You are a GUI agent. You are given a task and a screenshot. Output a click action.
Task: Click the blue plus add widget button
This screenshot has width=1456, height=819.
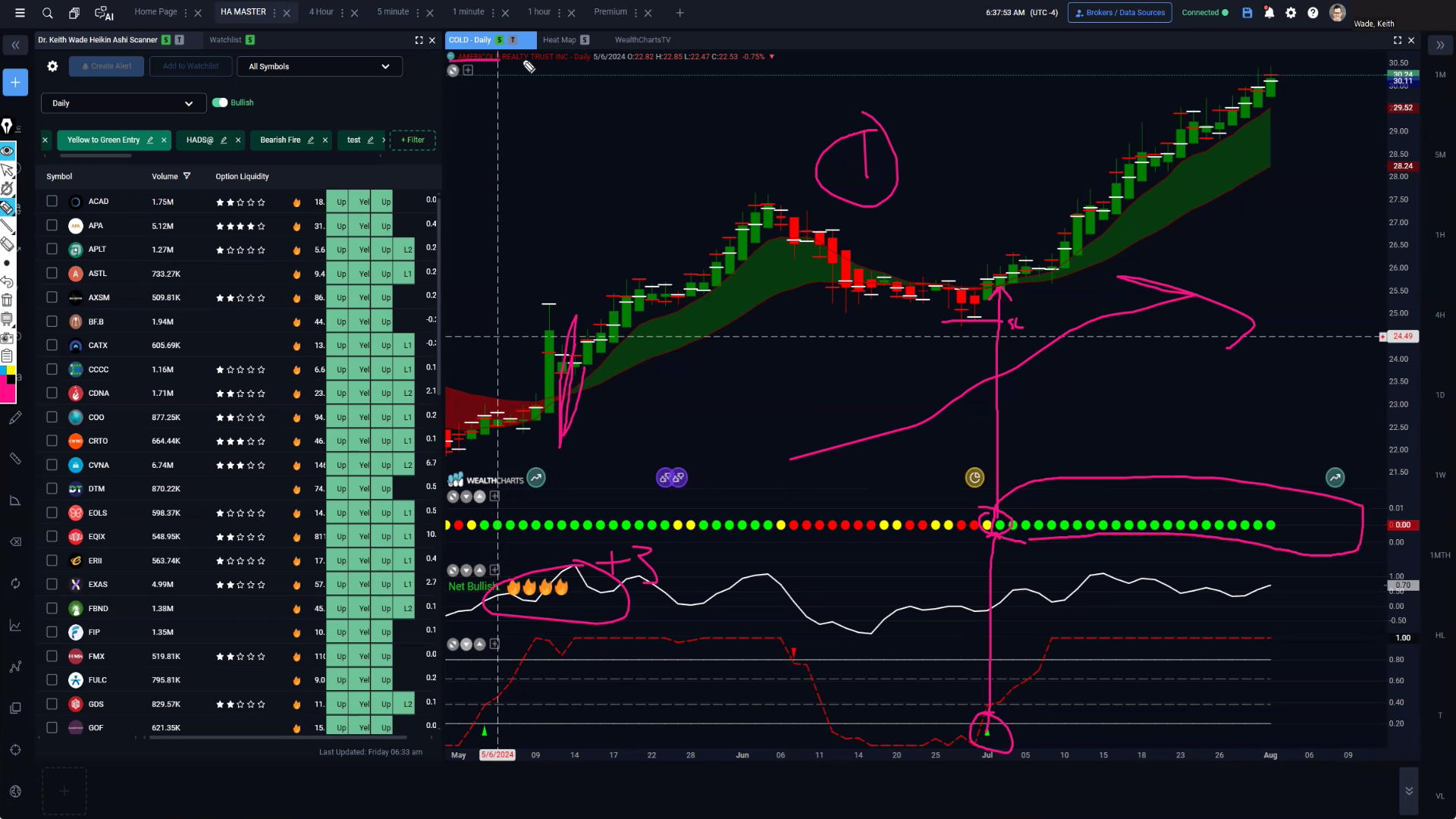[x=15, y=82]
